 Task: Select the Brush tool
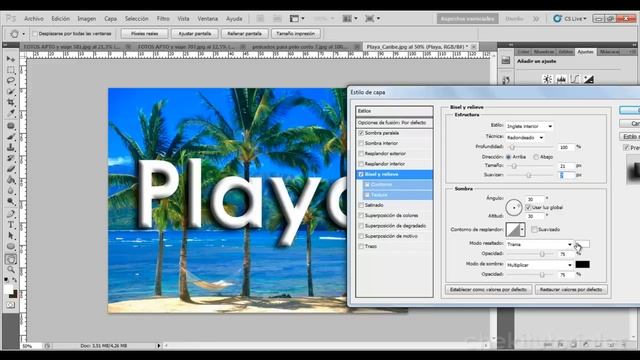(11, 137)
